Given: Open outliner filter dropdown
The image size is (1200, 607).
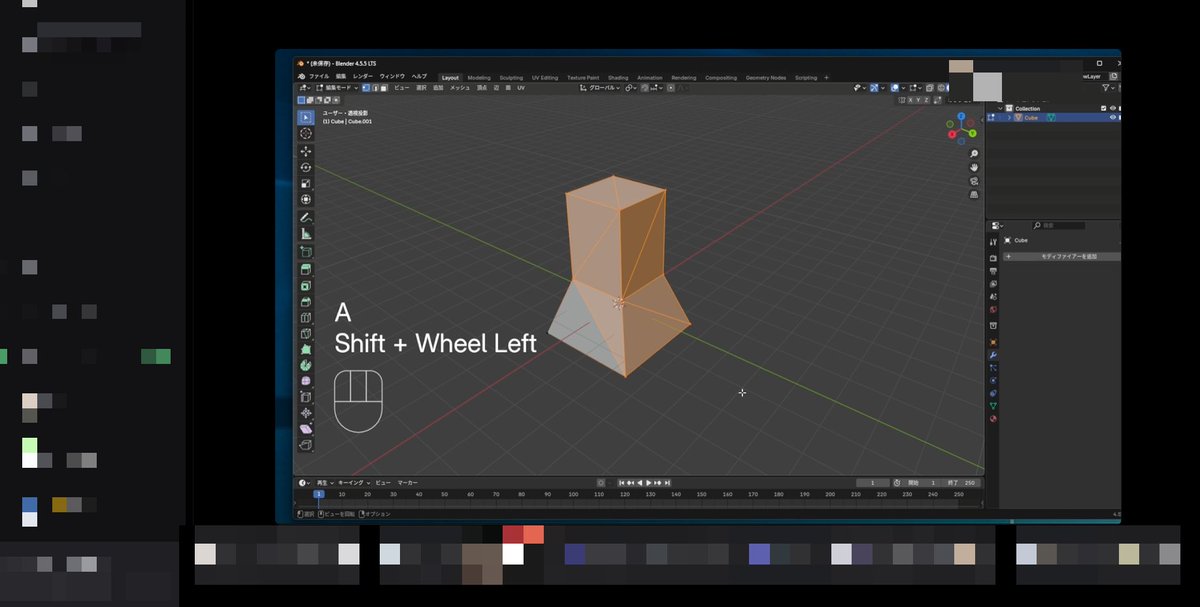Looking at the screenshot, I should pos(1108,88).
